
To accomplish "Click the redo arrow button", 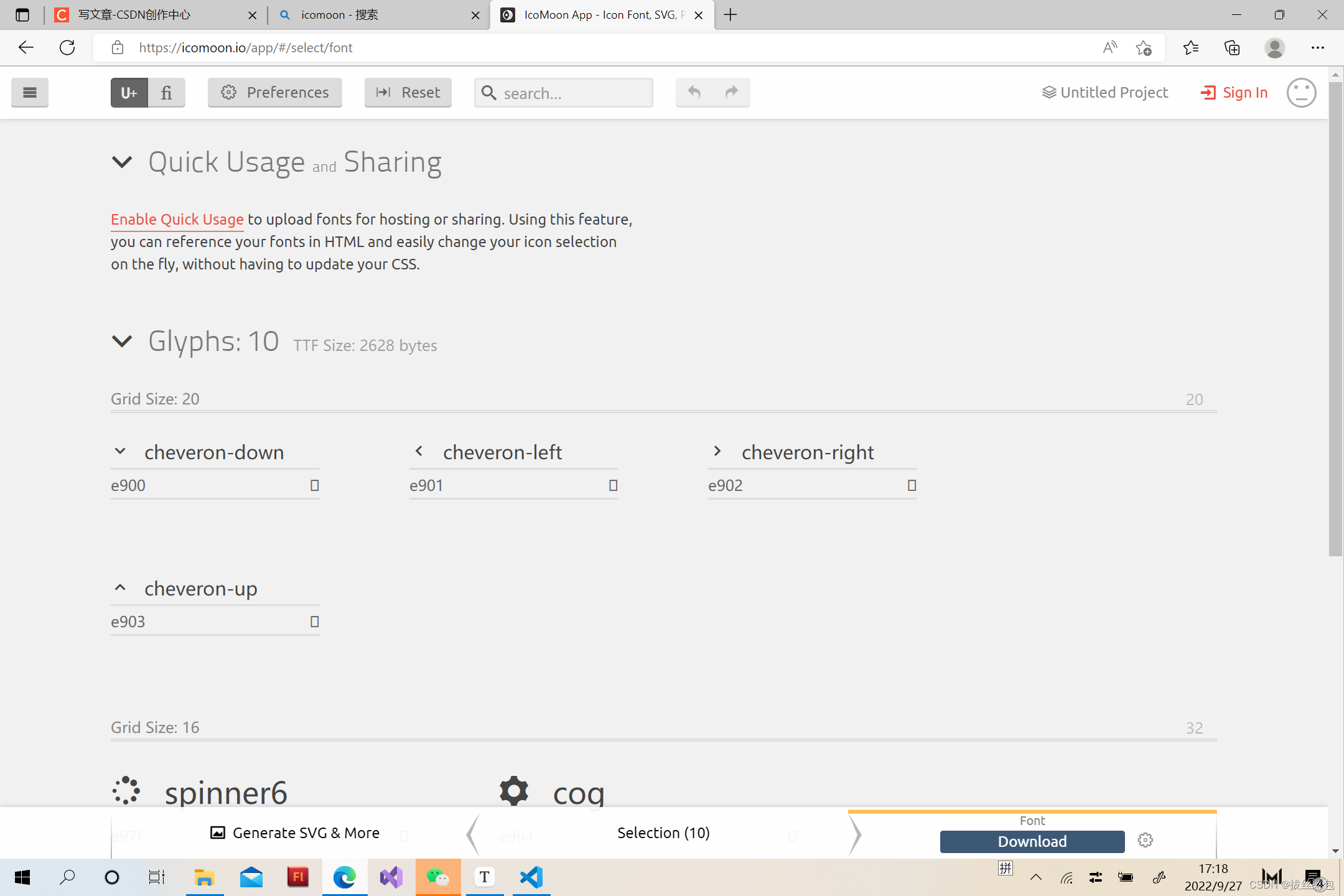I will click(732, 93).
